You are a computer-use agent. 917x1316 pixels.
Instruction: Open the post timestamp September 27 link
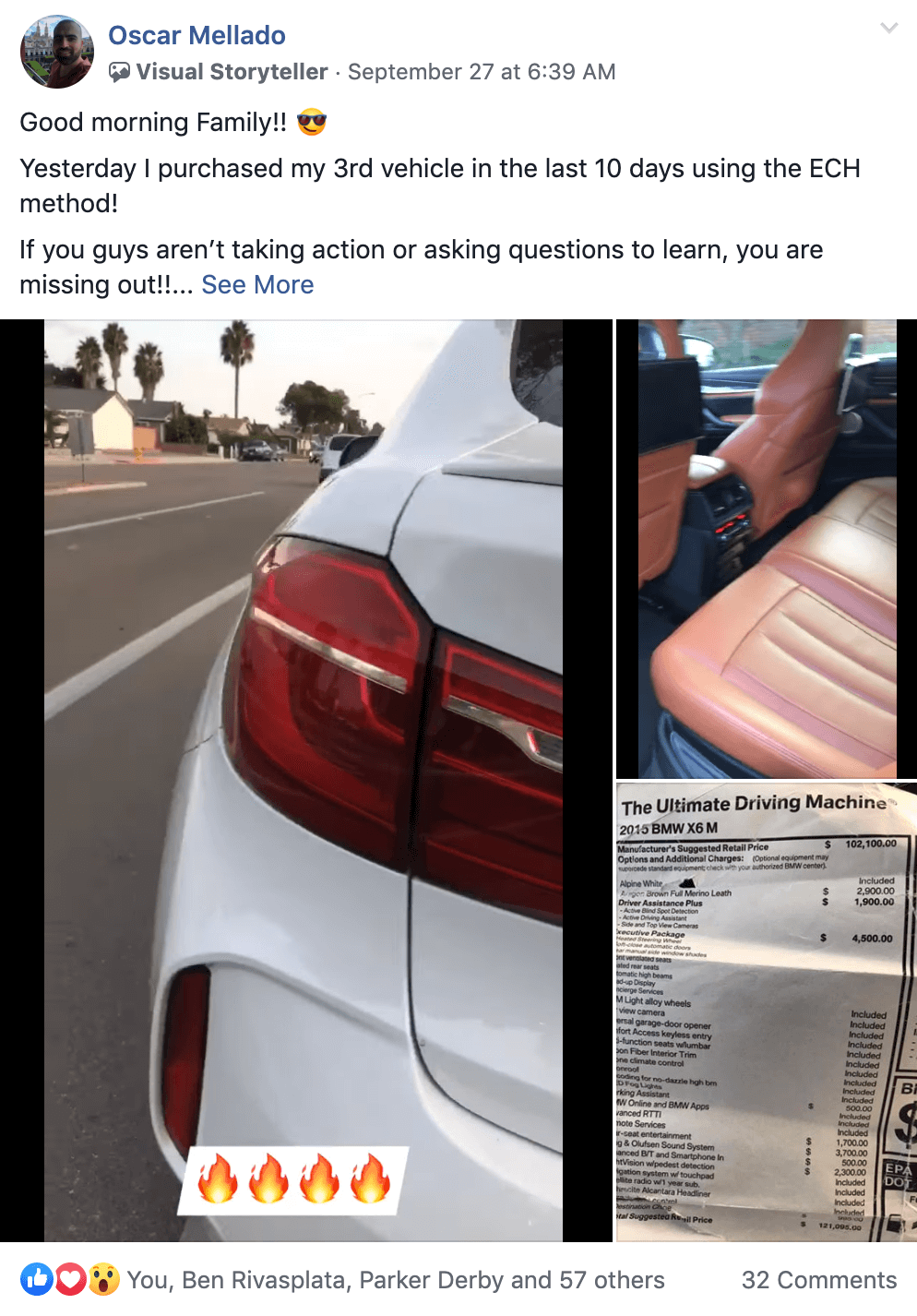[482, 72]
